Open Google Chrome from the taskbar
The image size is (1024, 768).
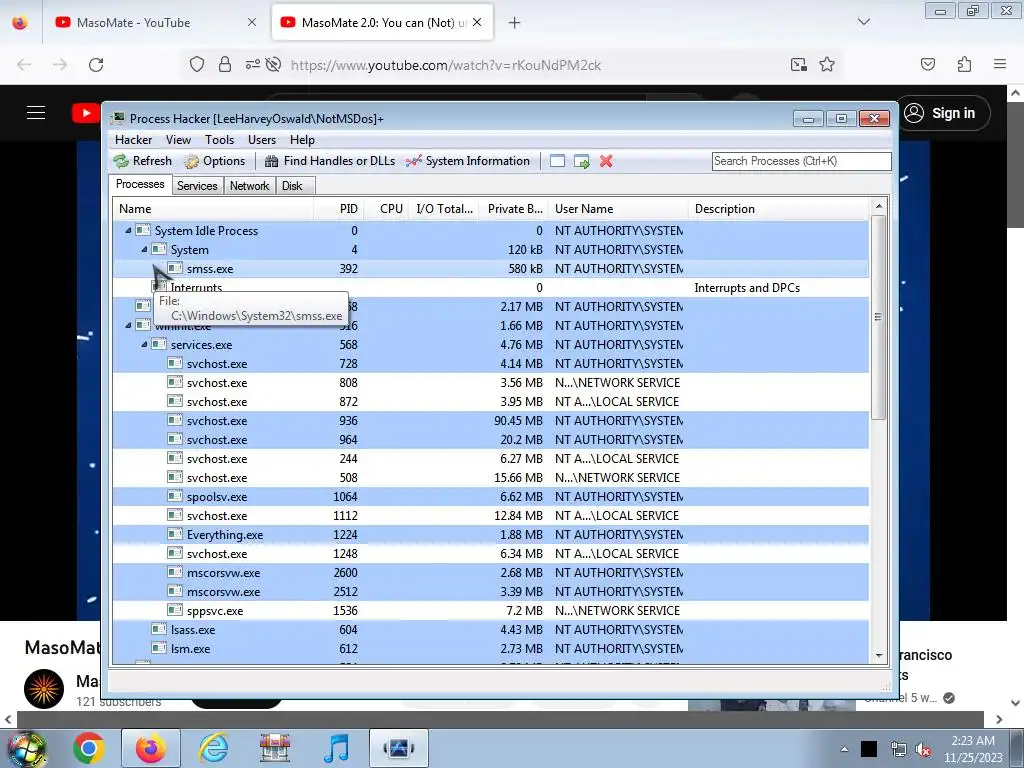[x=89, y=748]
